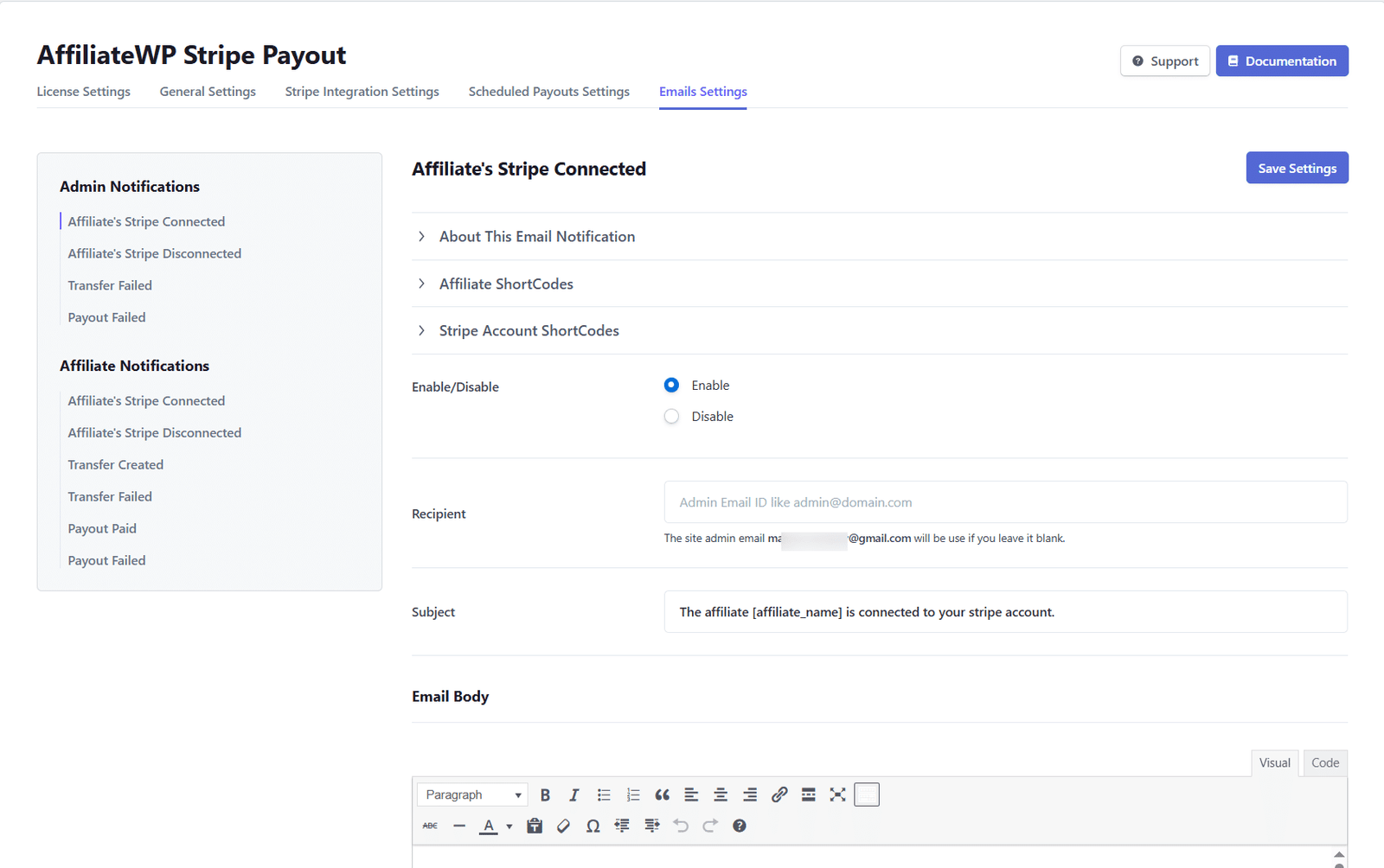Select the Disable radio button

pyautogui.click(x=671, y=416)
